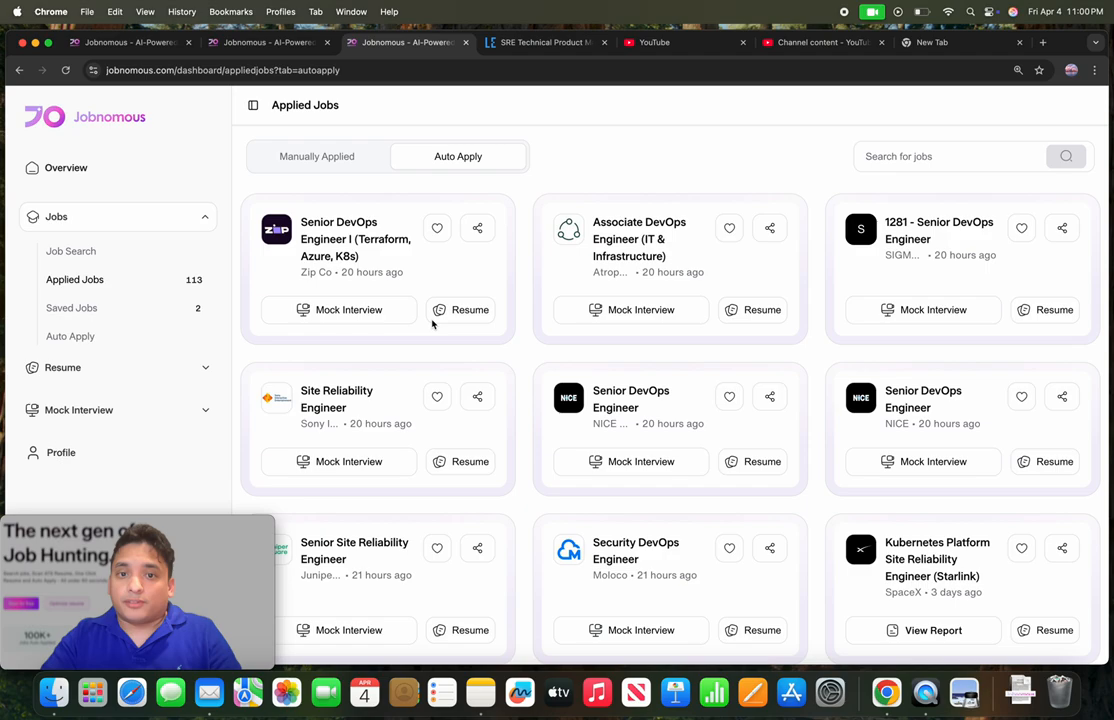Click the Jobnomous logo

pos(85,117)
